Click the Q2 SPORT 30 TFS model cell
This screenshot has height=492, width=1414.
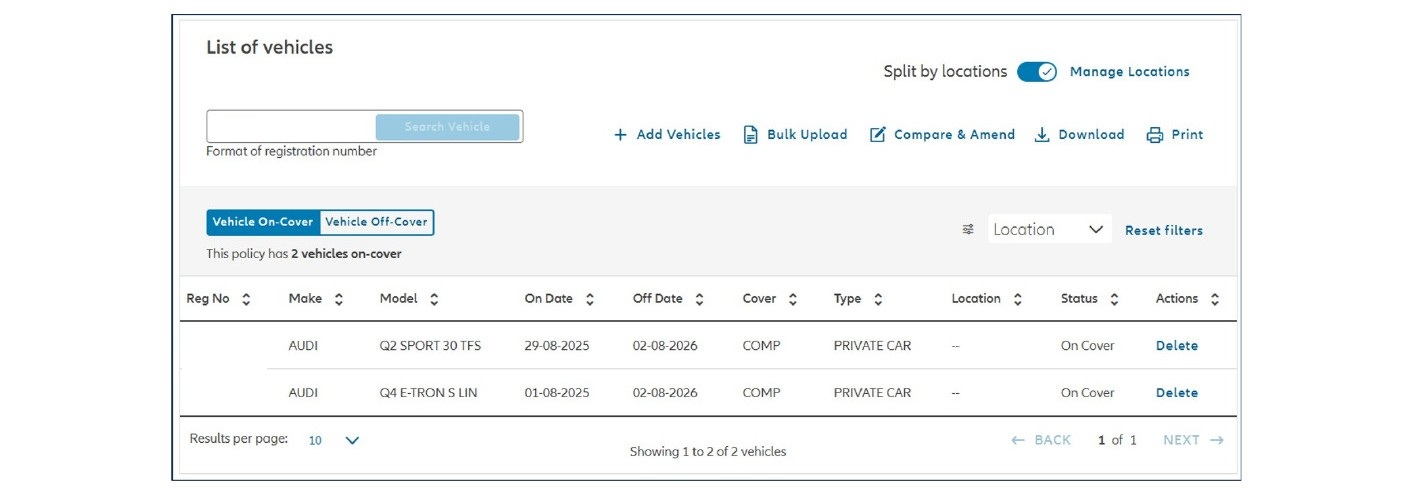click(430, 346)
